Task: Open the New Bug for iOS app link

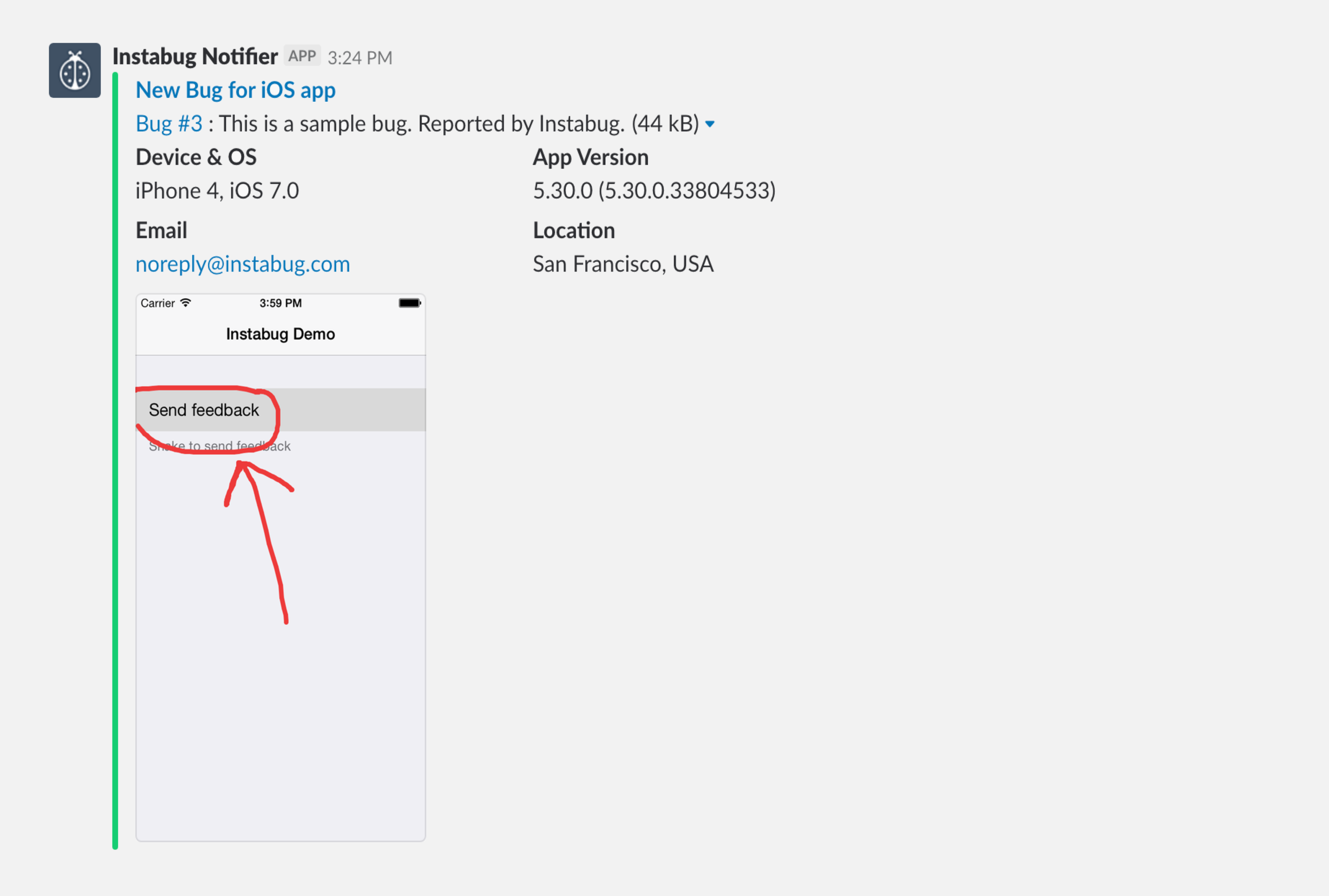Action: point(235,90)
